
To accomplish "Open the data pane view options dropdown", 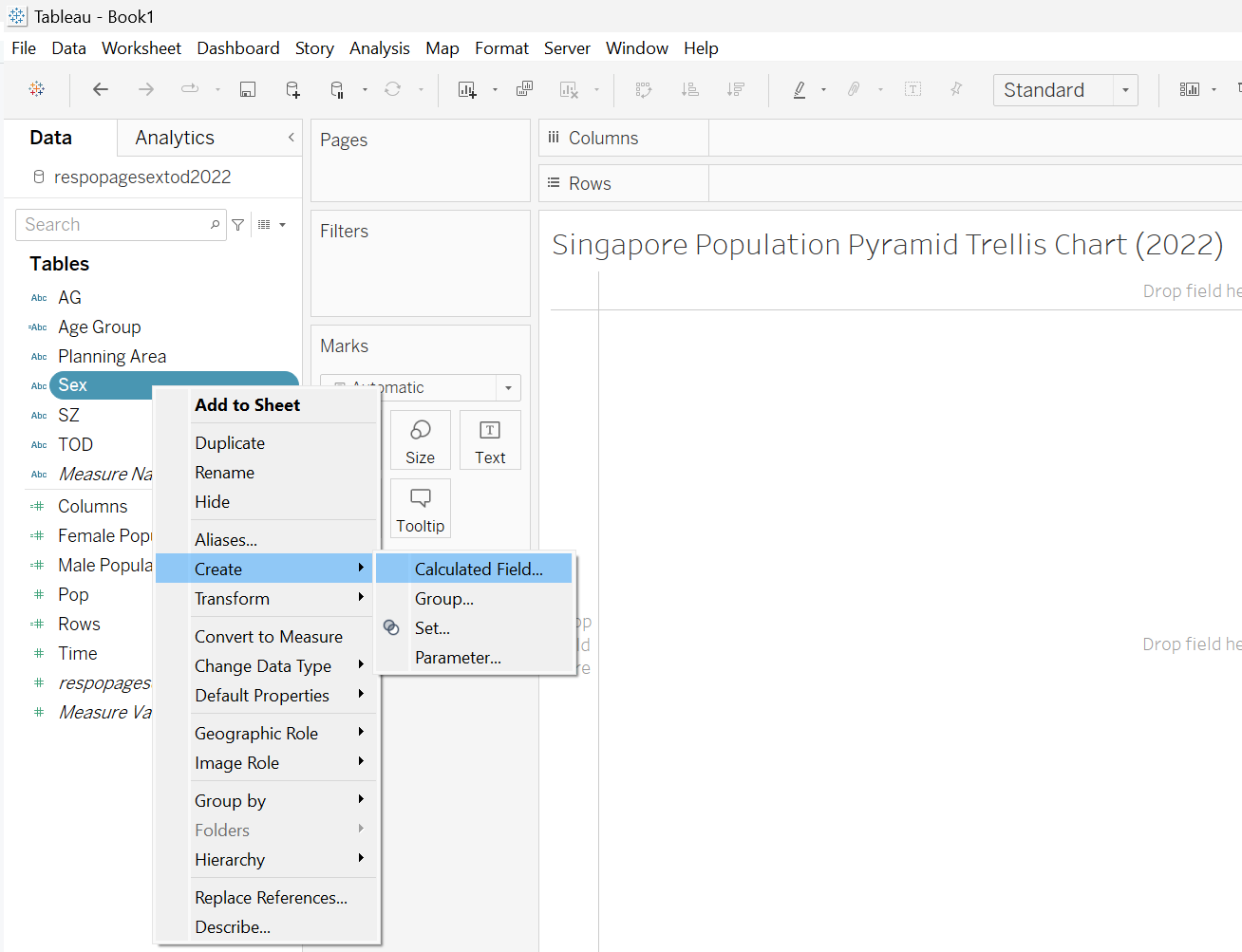I will pyautogui.click(x=272, y=225).
